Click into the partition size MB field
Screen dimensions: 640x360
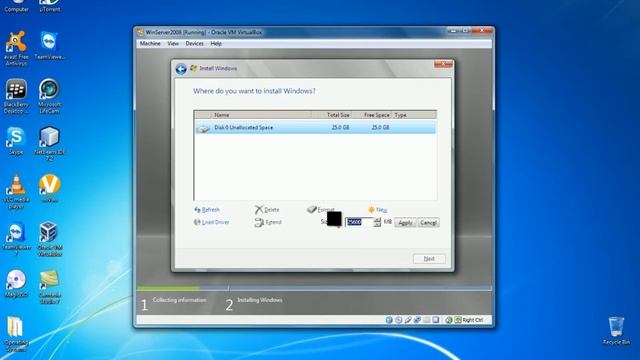[359, 222]
